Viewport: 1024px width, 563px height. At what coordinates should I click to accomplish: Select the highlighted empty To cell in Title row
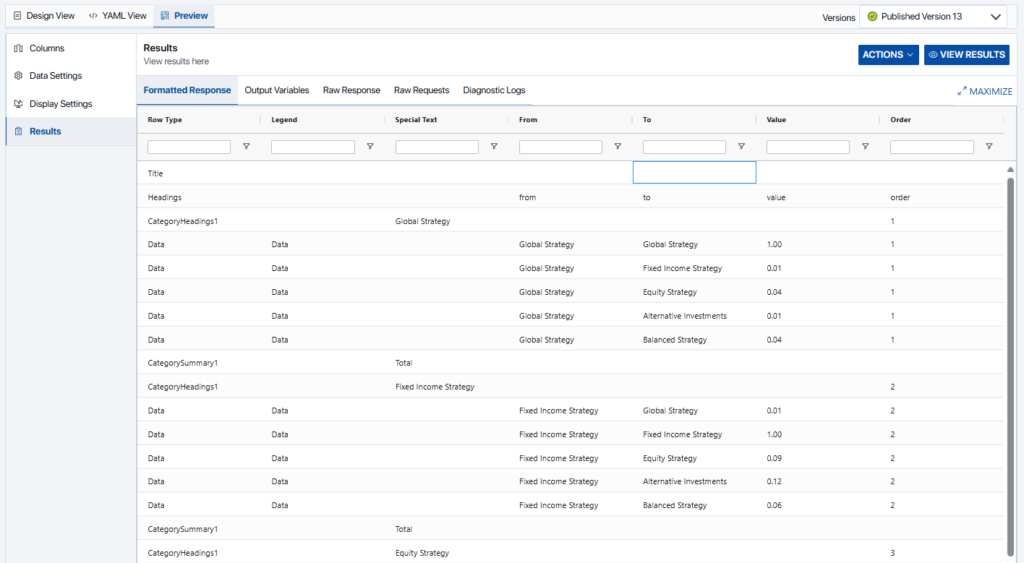pos(694,172)
